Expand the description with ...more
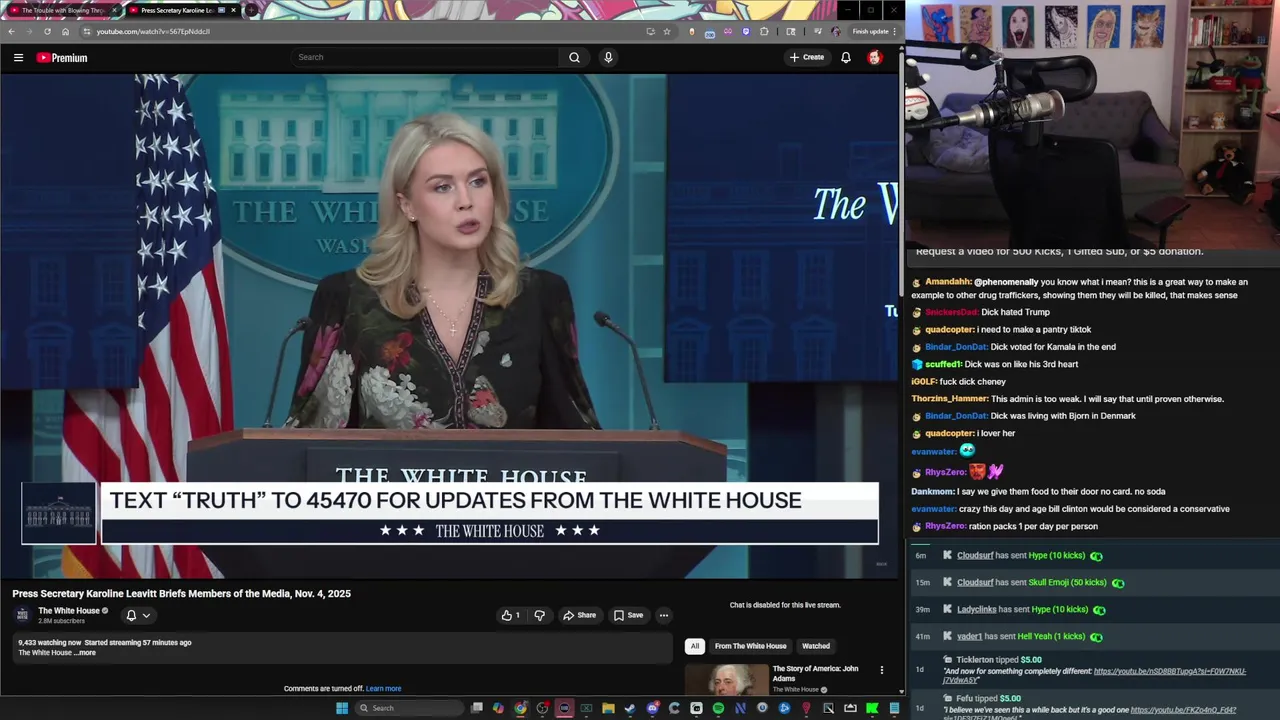The image size is (1280, 720). tap(87, 653)
